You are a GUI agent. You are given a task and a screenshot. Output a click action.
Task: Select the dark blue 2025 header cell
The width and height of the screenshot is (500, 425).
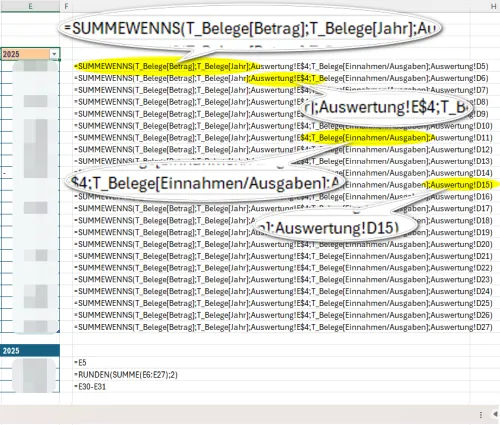tap(30, 351)
